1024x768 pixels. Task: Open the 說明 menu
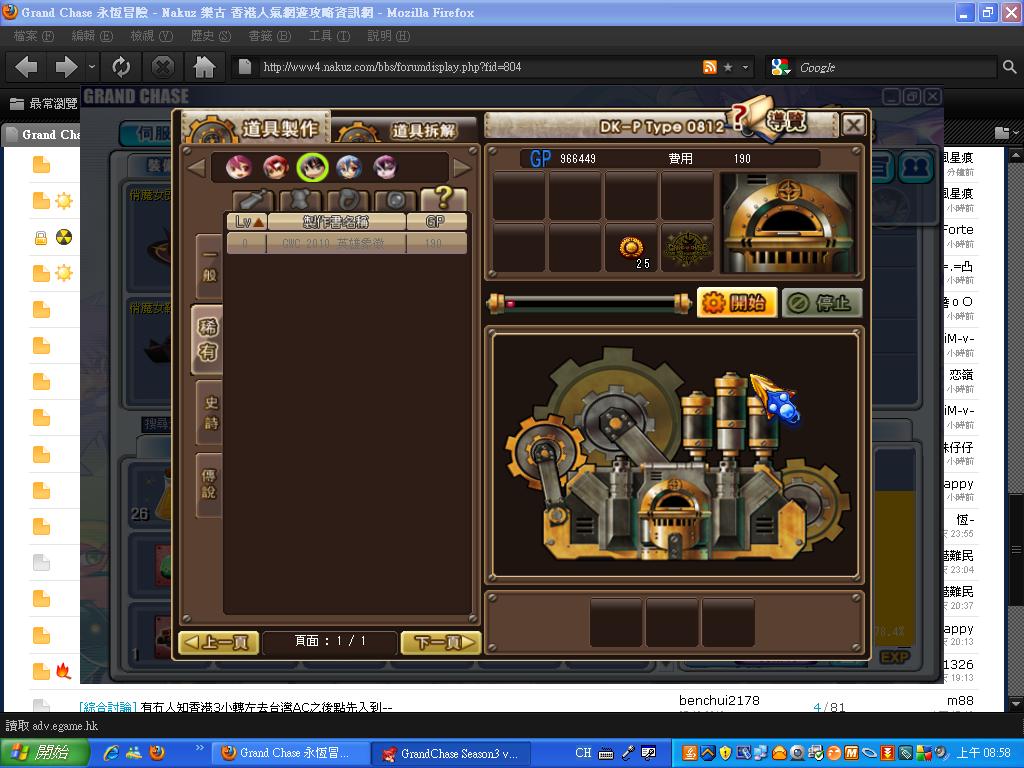[x=388, y=36]
